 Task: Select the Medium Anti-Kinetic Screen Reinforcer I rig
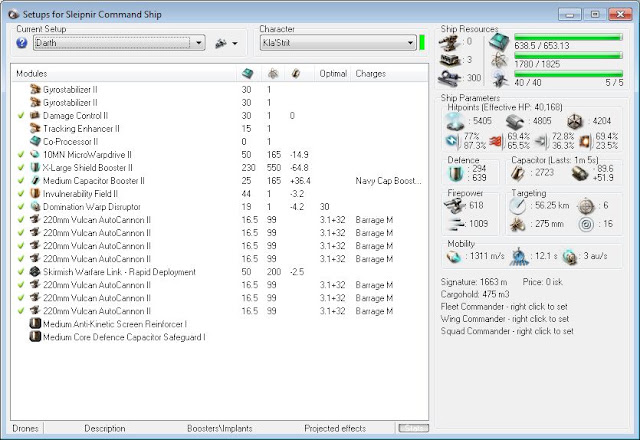(x=220, y=324)
